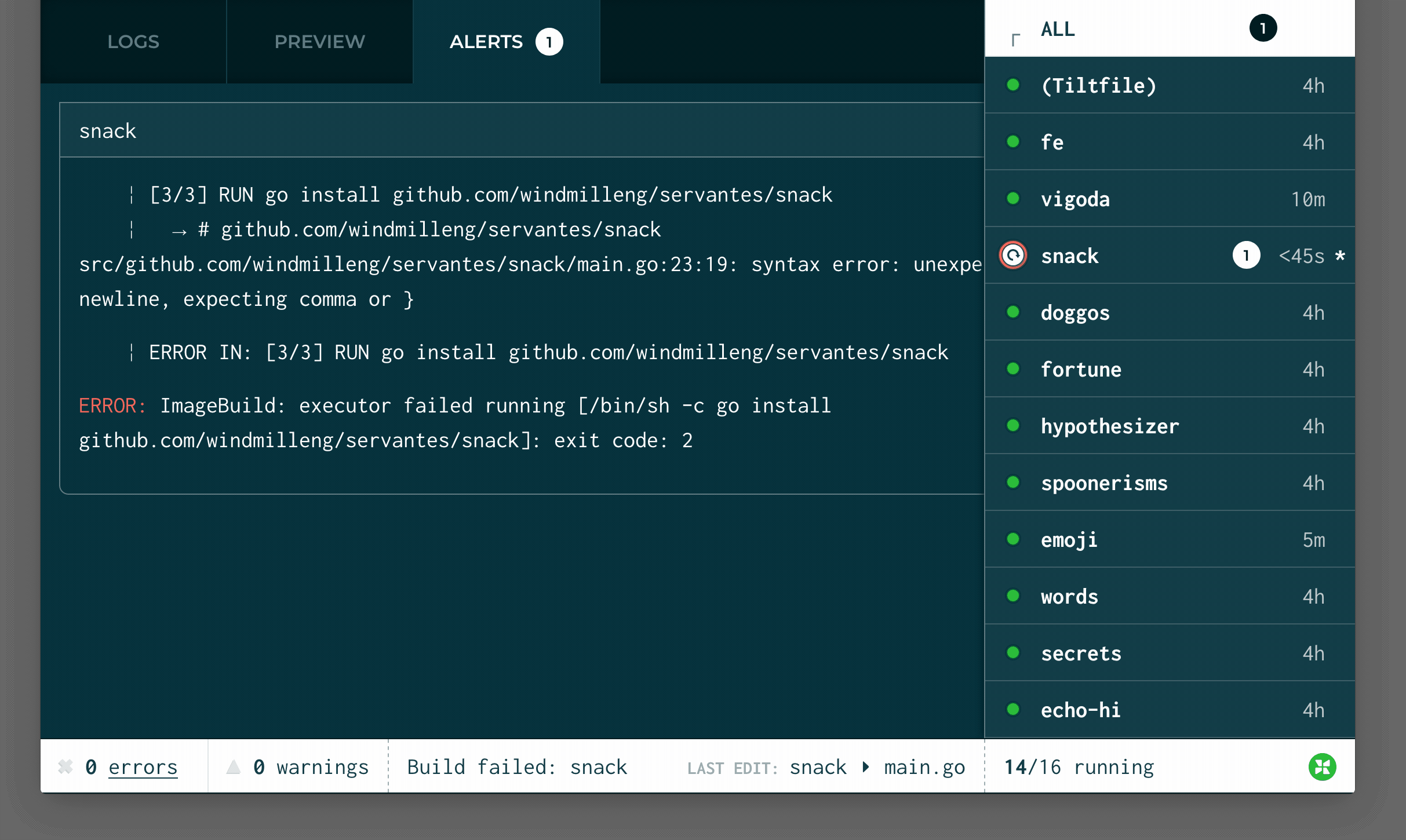This screenshot has height=840, width=1406.
Task: Open the PREVIEW tab
Action: [x=319, y=42]
